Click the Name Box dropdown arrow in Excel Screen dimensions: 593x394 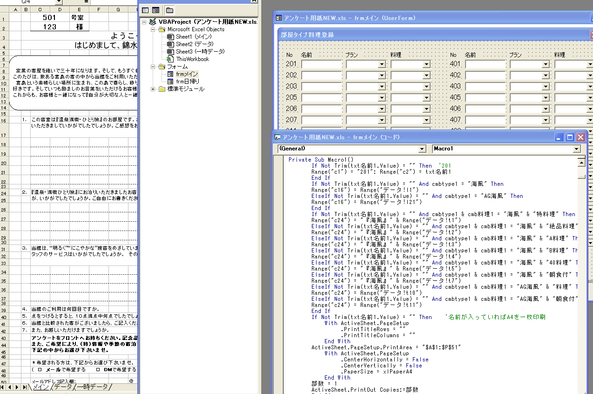point(59,2)
